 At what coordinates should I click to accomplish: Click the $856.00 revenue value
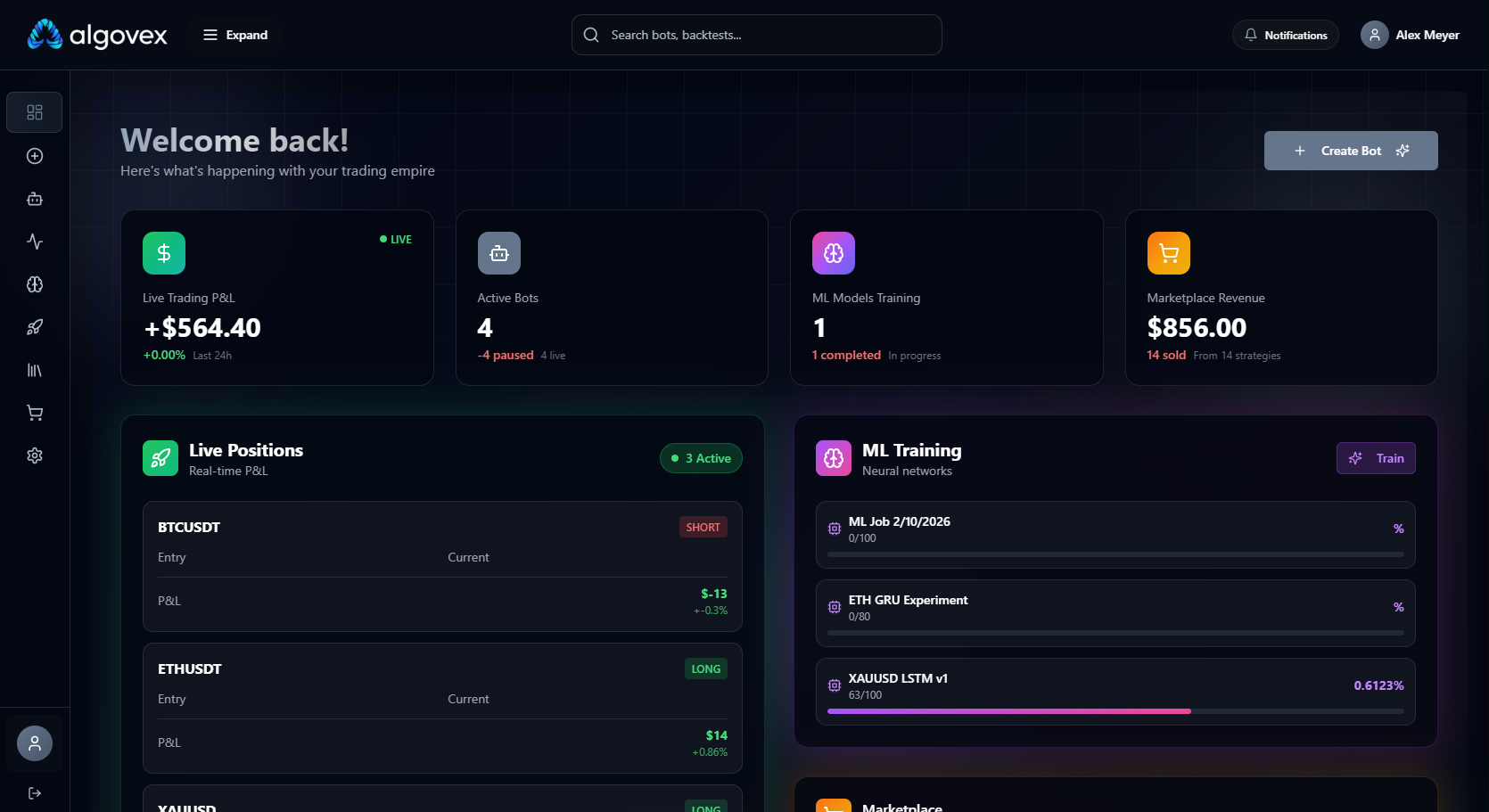[1197, 328]
